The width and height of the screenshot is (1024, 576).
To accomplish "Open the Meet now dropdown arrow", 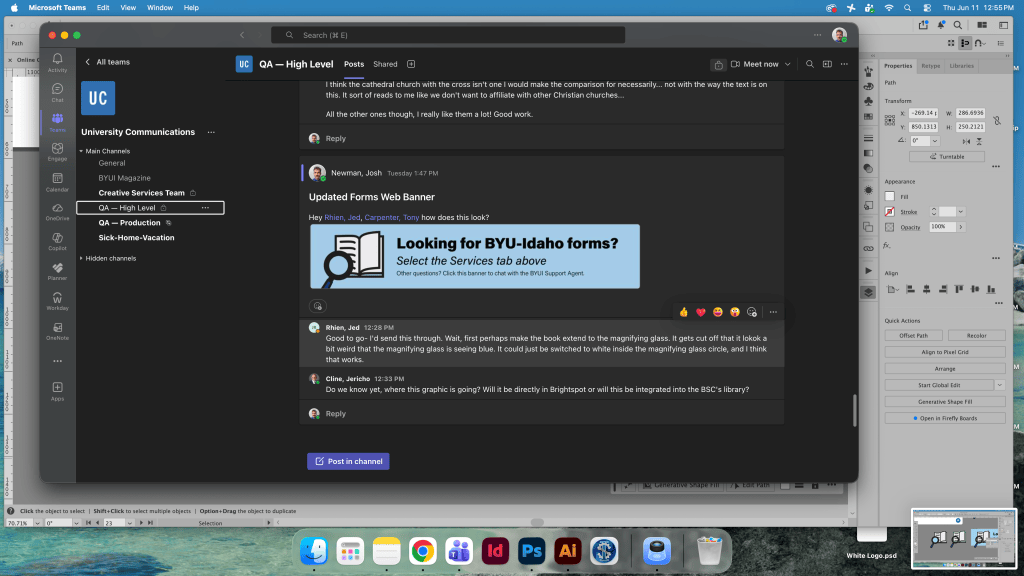I will pyautogui.click(x=788, y=64).
